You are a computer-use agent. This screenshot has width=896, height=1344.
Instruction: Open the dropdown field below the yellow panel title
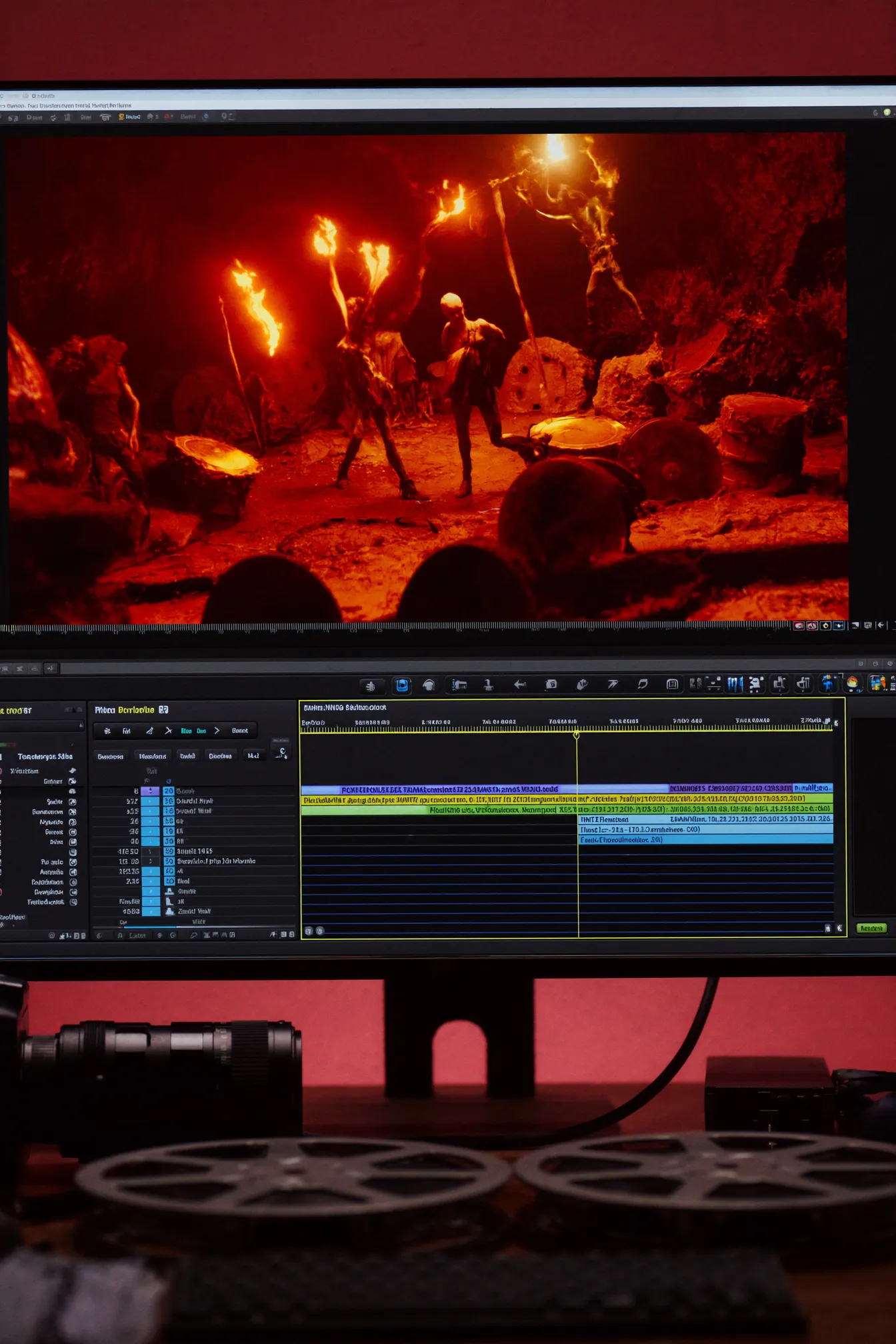[x=41, y=725]
